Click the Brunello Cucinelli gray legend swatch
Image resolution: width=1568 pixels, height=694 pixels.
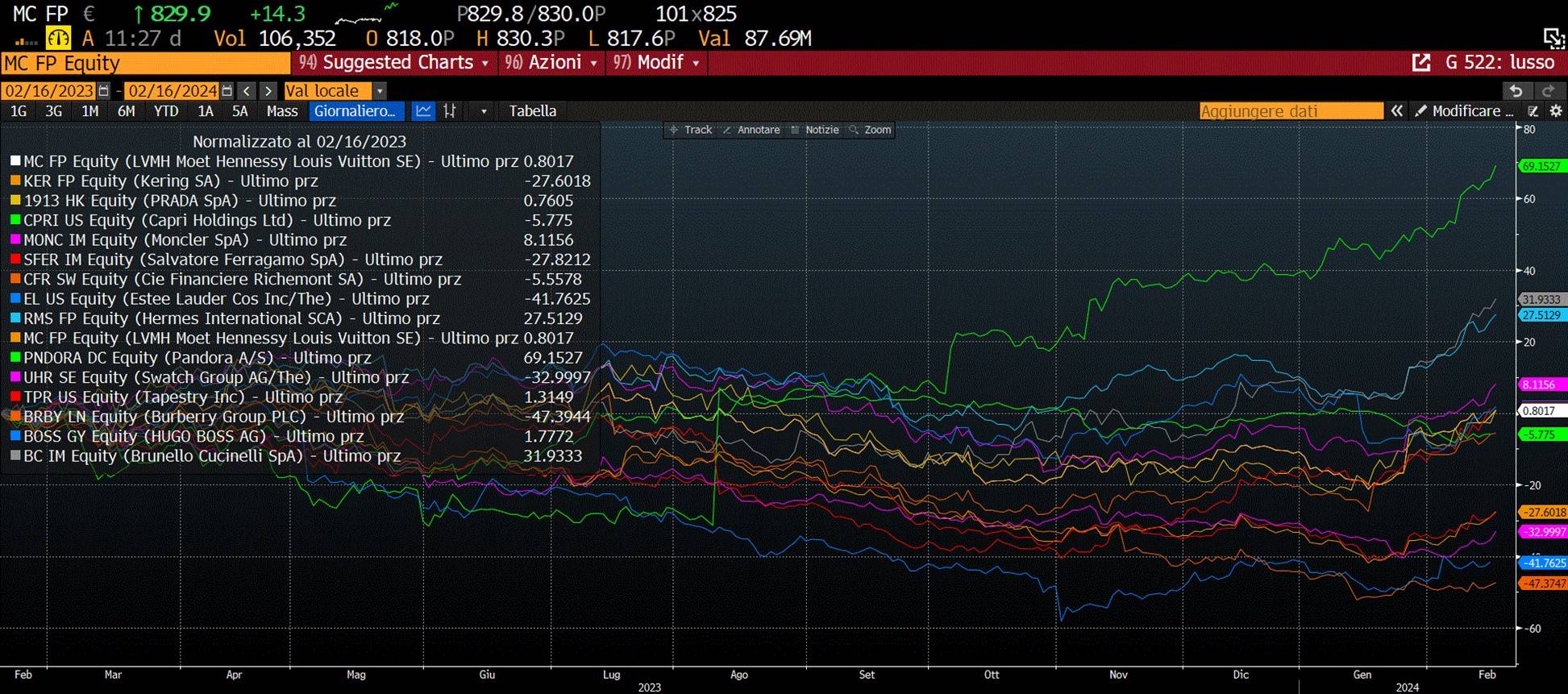tap(15, 455)
